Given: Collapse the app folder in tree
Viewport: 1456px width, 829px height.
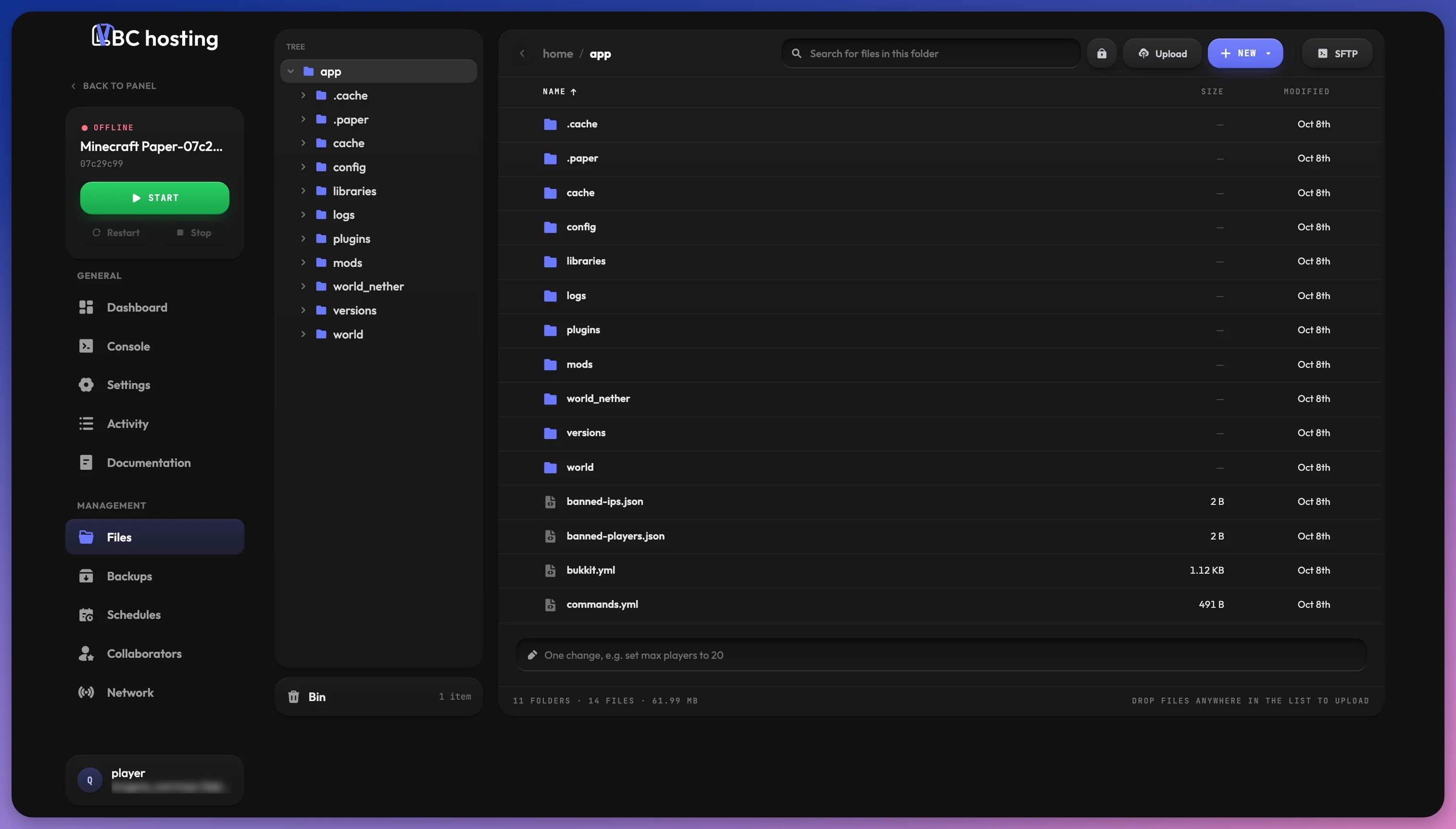Looking at the screenshot, I should point(290,72).
